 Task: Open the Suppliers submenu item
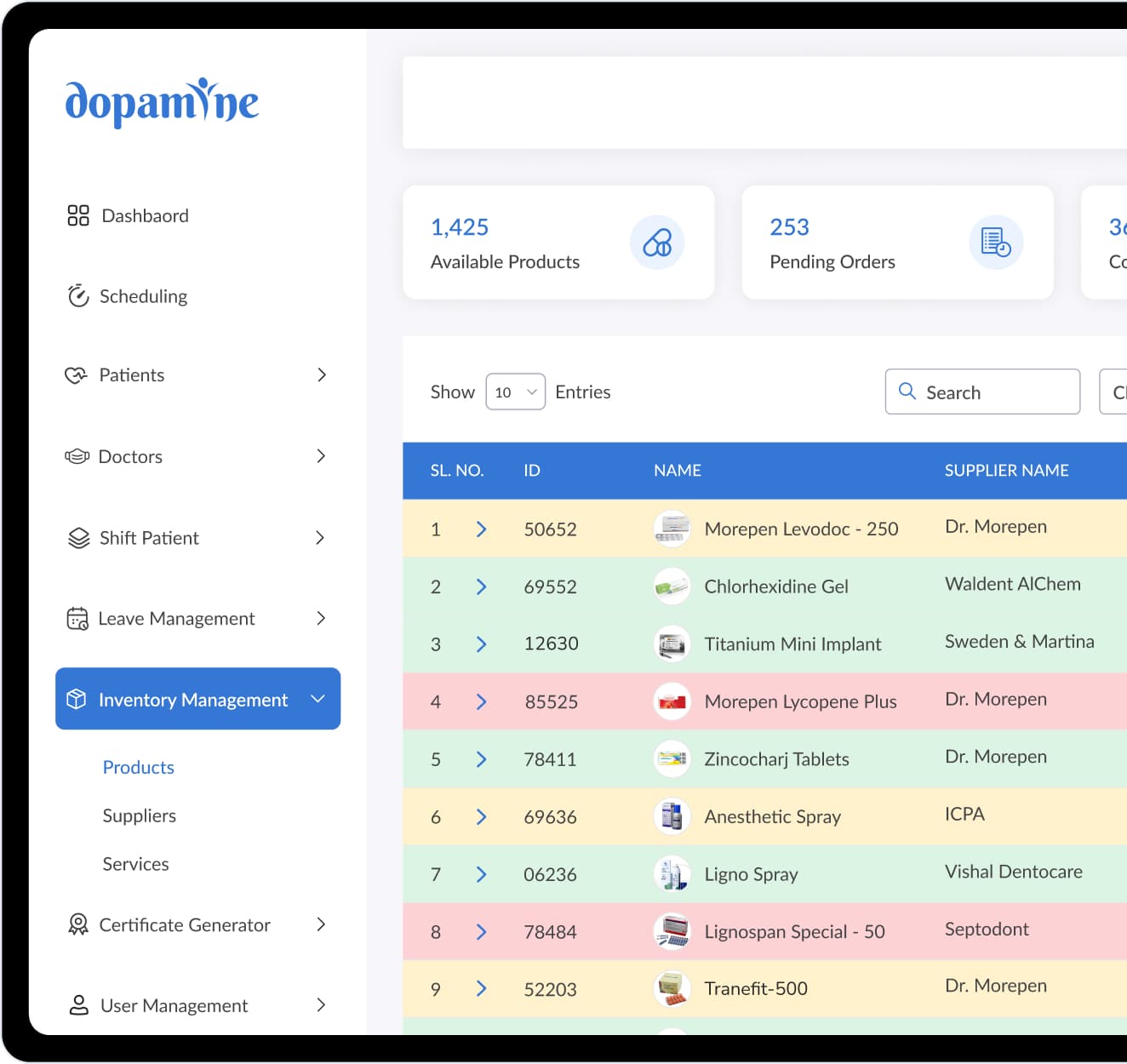[x=140, y=815]
